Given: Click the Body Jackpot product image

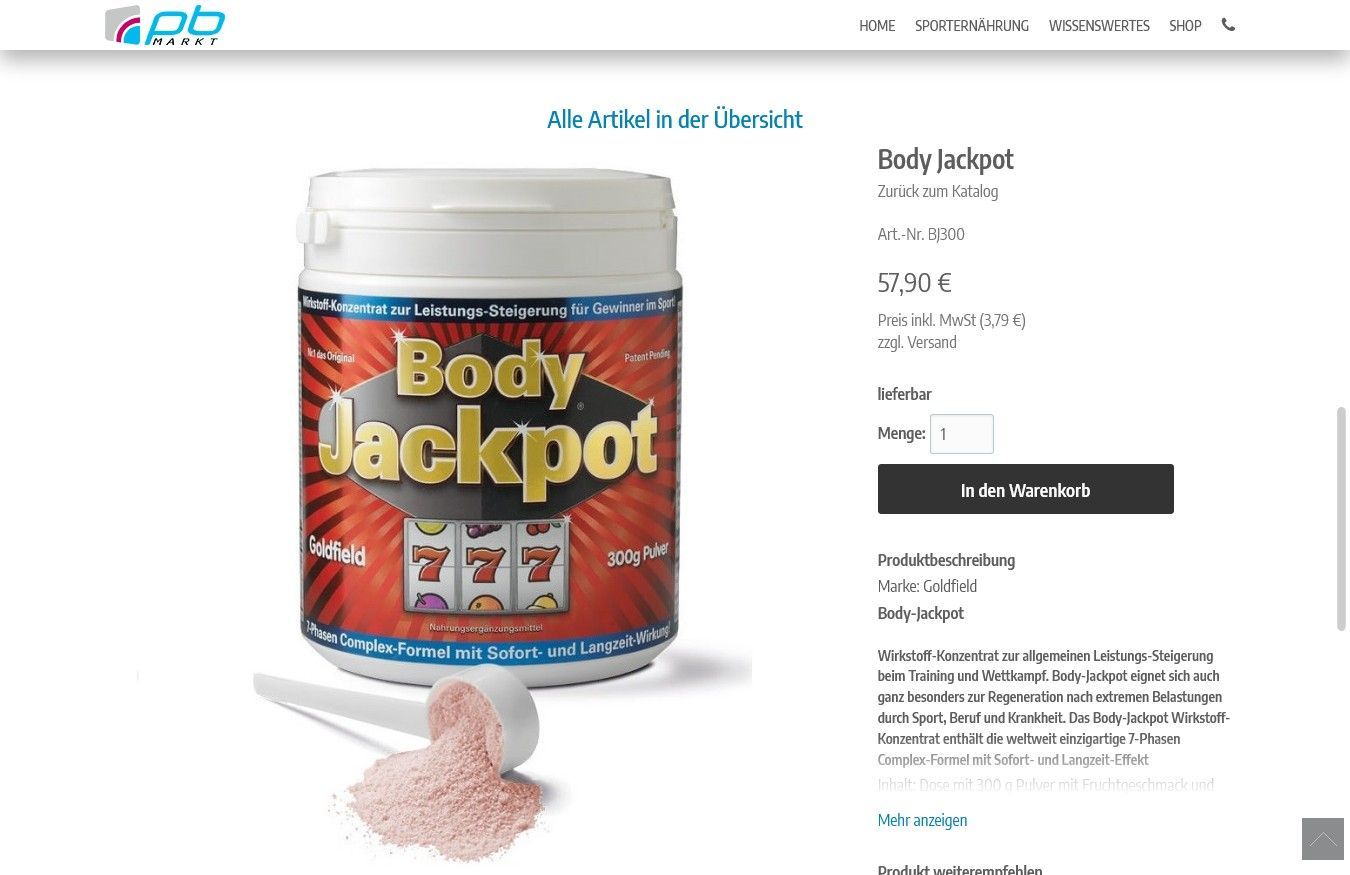Looking at the screenshot, I should click(445, 510).
